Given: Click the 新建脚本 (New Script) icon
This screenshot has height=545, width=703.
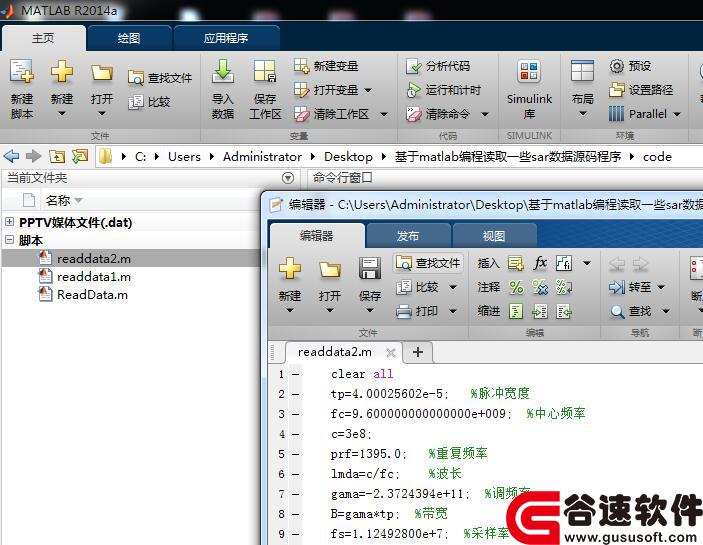Looking at the screenshot, I should click(22, 72).
